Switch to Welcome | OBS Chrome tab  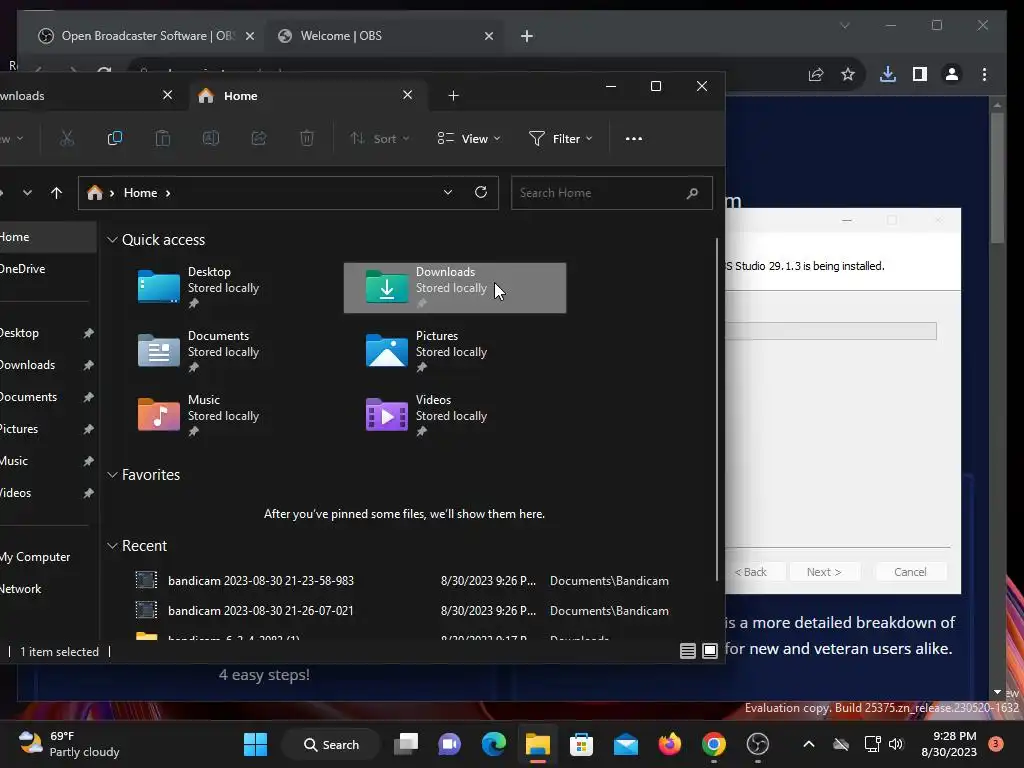pos(385,36)
